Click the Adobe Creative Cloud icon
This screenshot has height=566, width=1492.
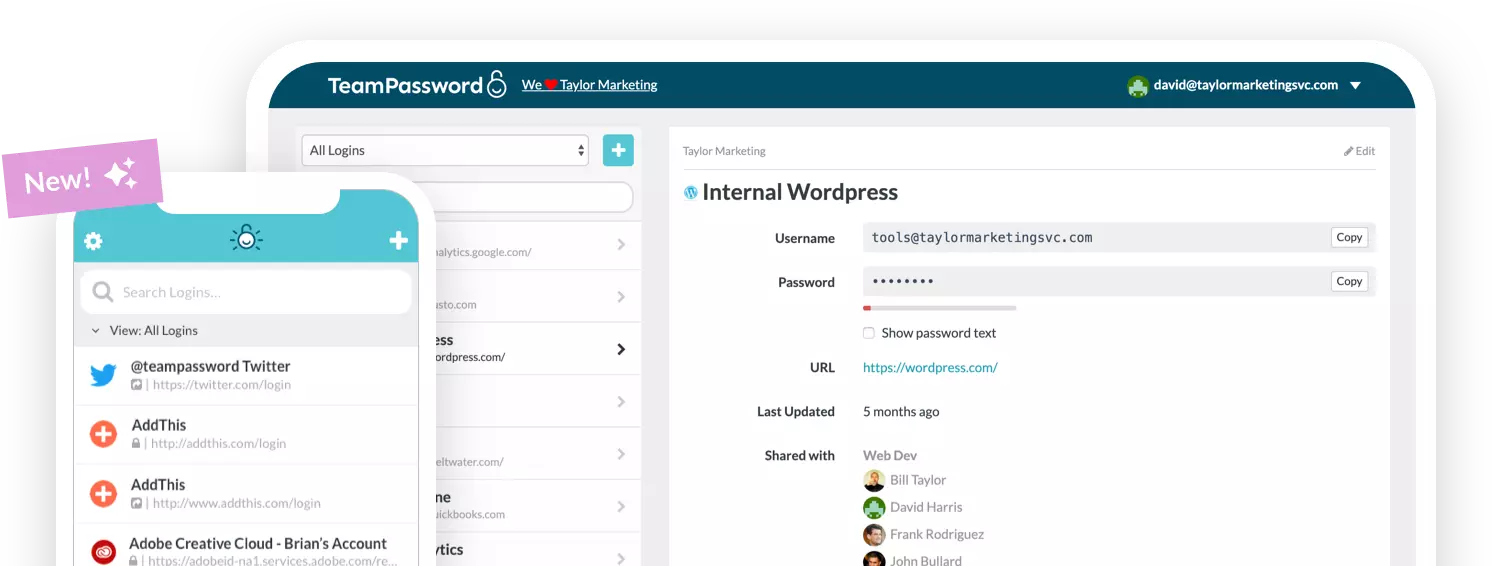103,551
